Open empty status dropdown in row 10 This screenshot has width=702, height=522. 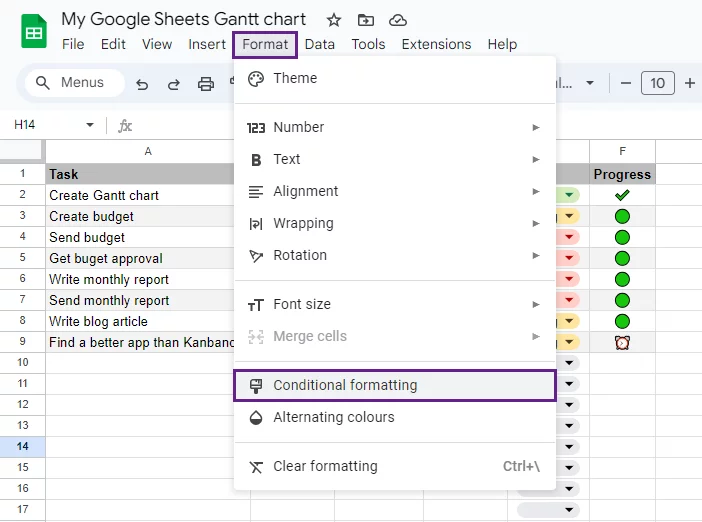point(569,363)
